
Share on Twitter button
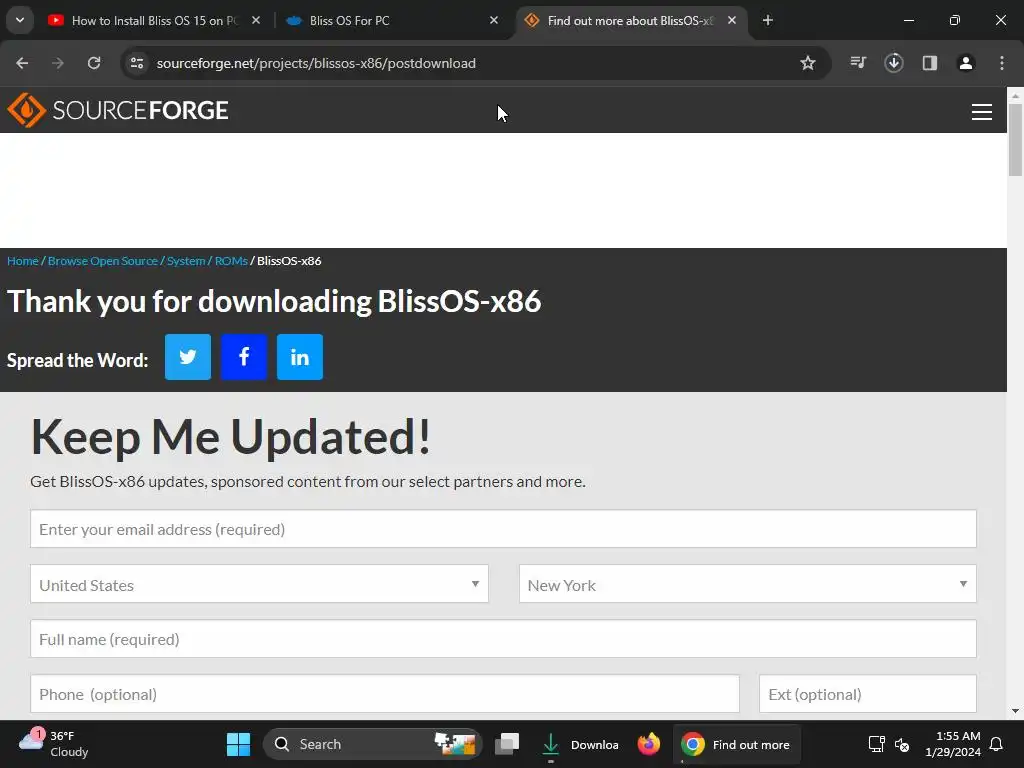tap(187, 357)
